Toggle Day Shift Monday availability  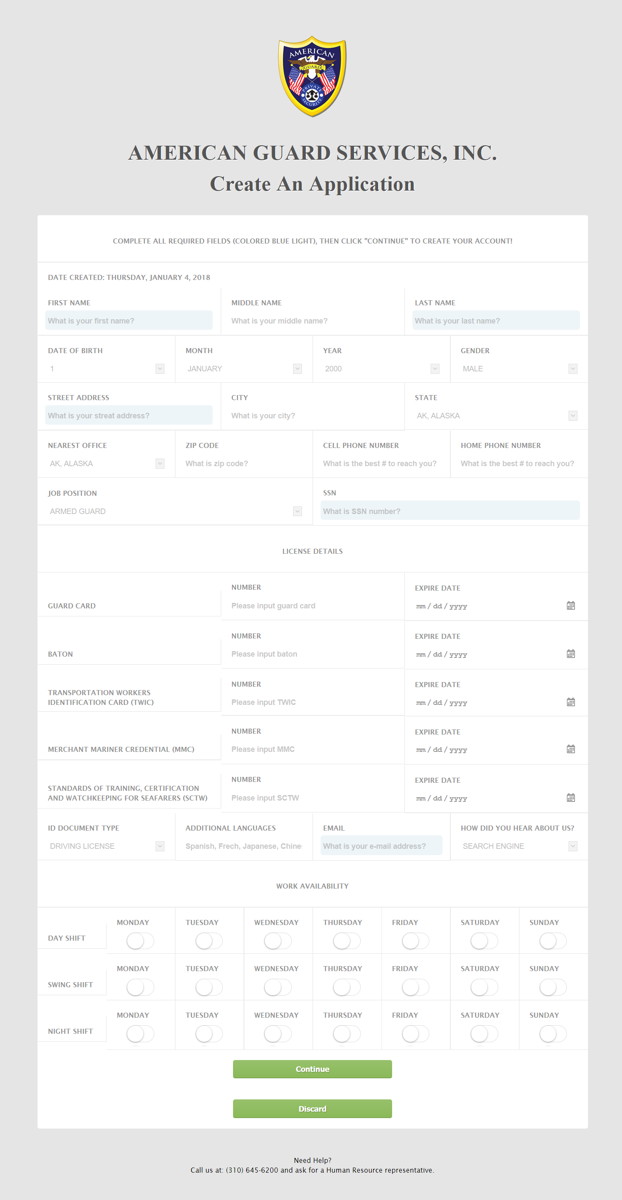point(140,941)
